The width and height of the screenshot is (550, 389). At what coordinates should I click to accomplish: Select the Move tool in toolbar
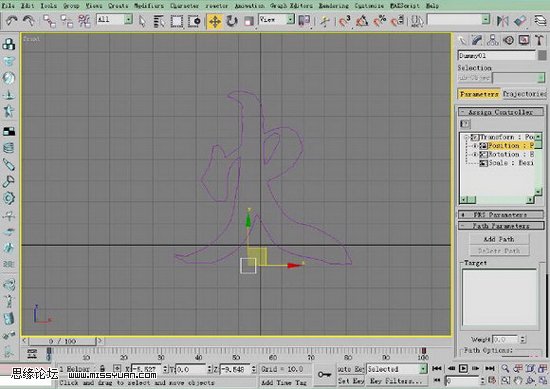click(x=215, y=21)
